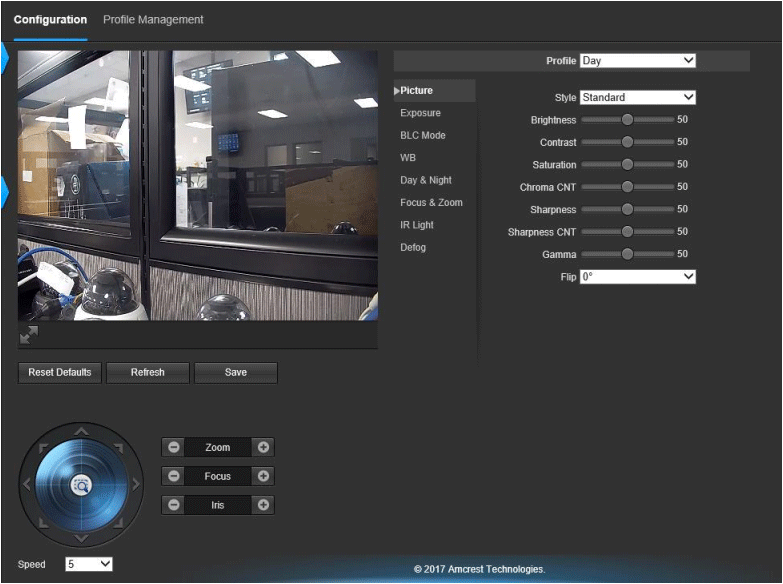This screenshot has height=584, width=783.
Task: Switch to the Profile Management tab
Action: tap(153, 19)
